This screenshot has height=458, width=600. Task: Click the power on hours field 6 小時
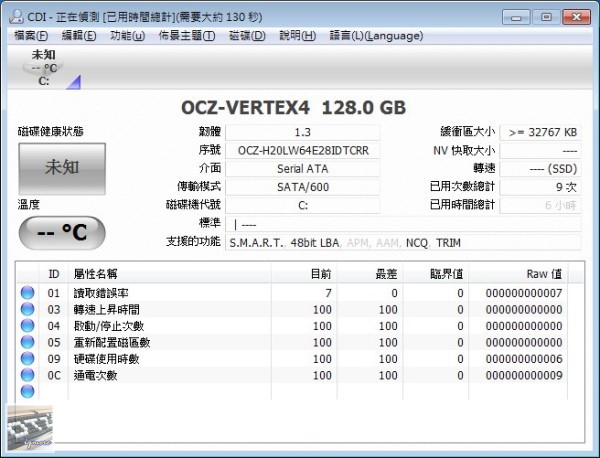[x=541, y=205]
